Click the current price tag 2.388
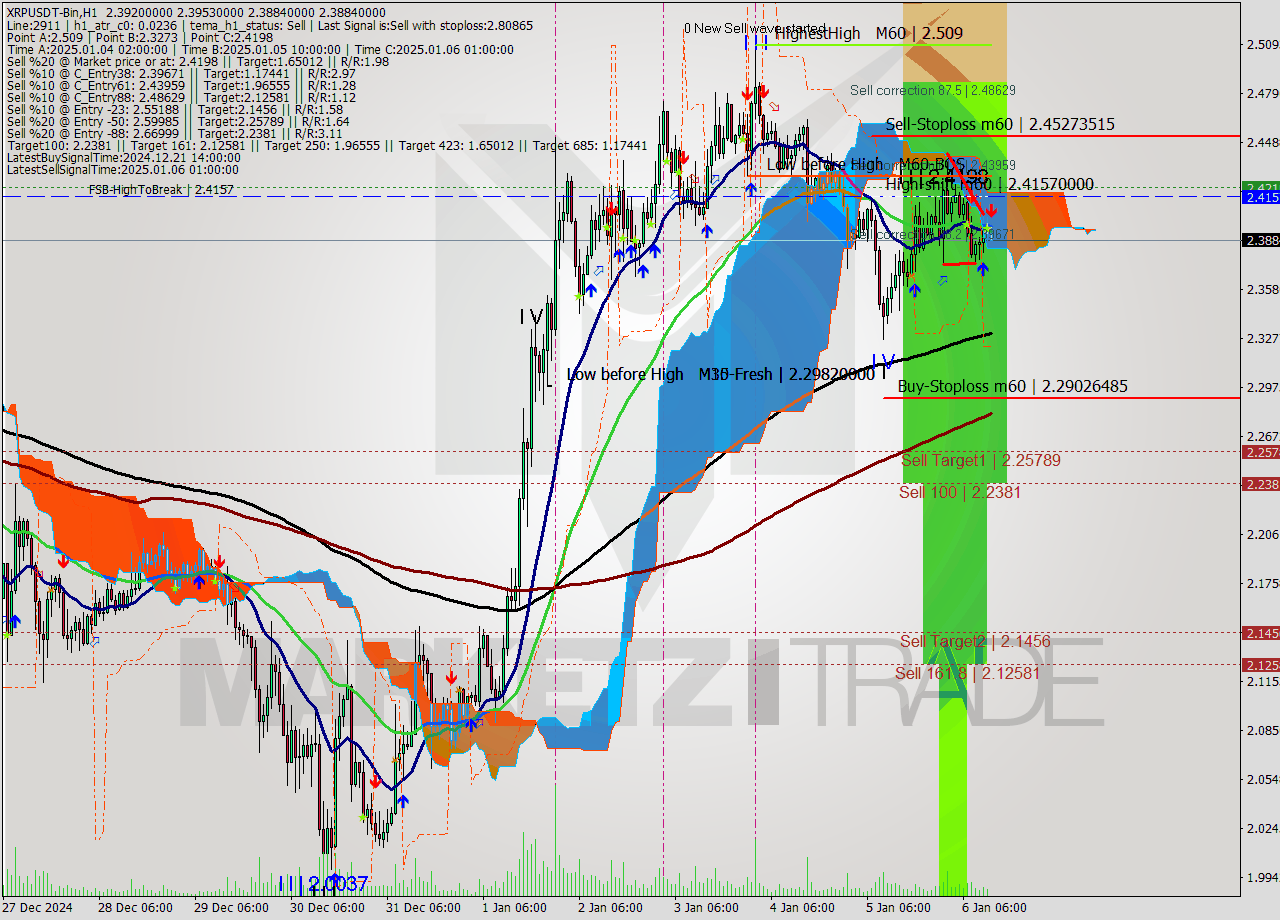Viewport: 1280px width, 920px height. tap(1260, 240)
